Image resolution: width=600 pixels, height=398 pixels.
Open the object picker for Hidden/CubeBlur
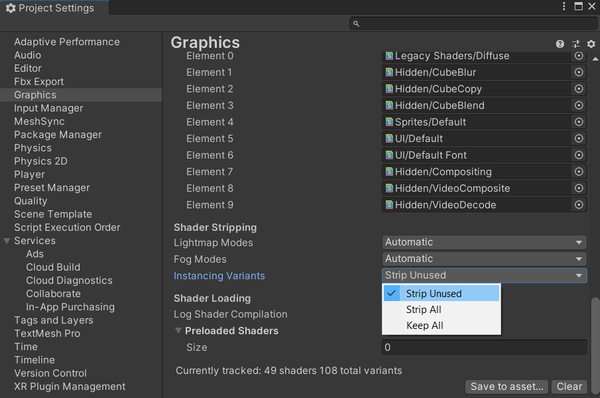click(x=579, y=72)
